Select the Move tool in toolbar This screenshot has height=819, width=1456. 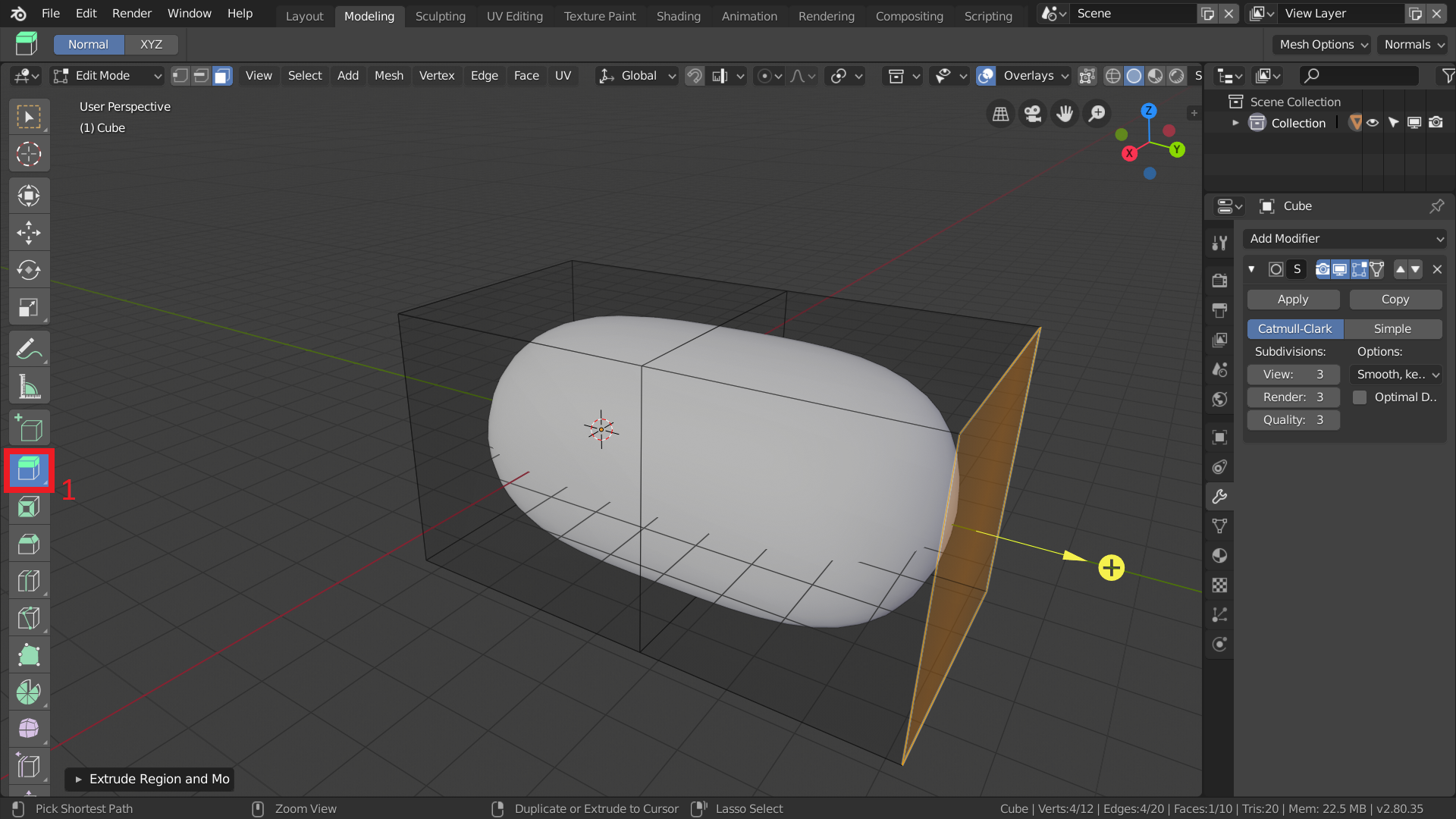click(29, 233)
